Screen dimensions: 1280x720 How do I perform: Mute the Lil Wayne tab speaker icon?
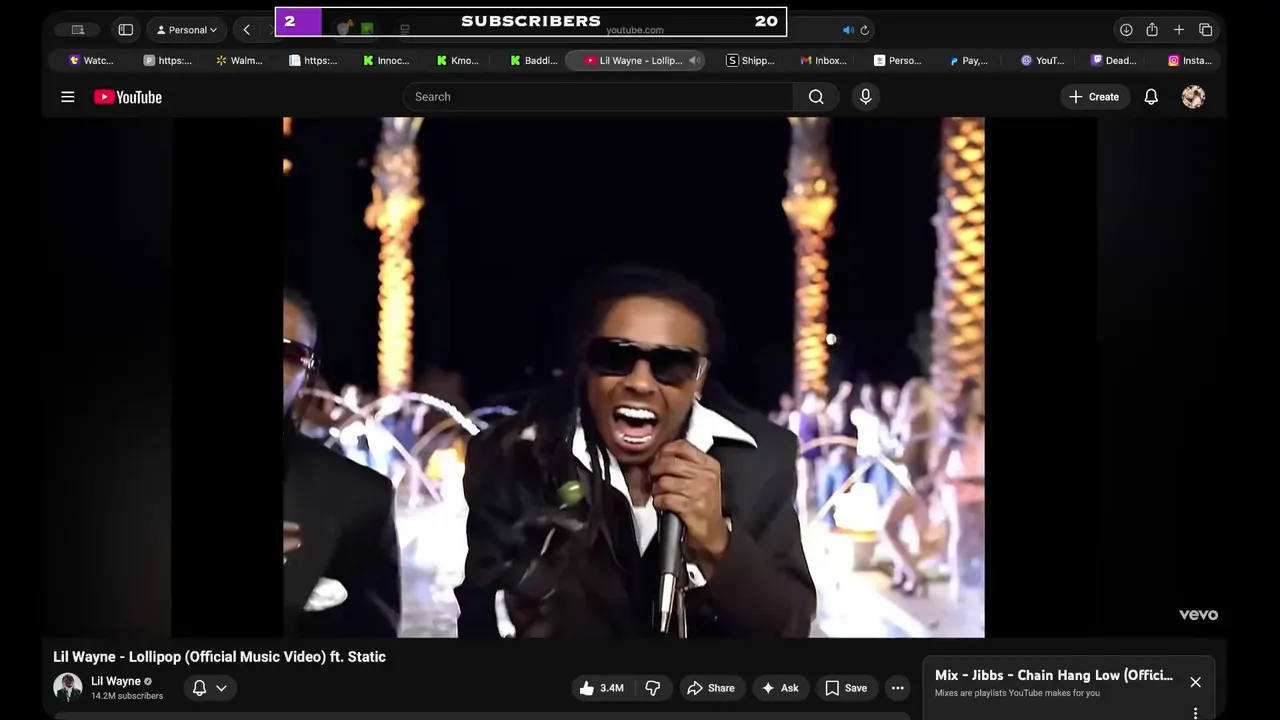(x=694, y=61)
